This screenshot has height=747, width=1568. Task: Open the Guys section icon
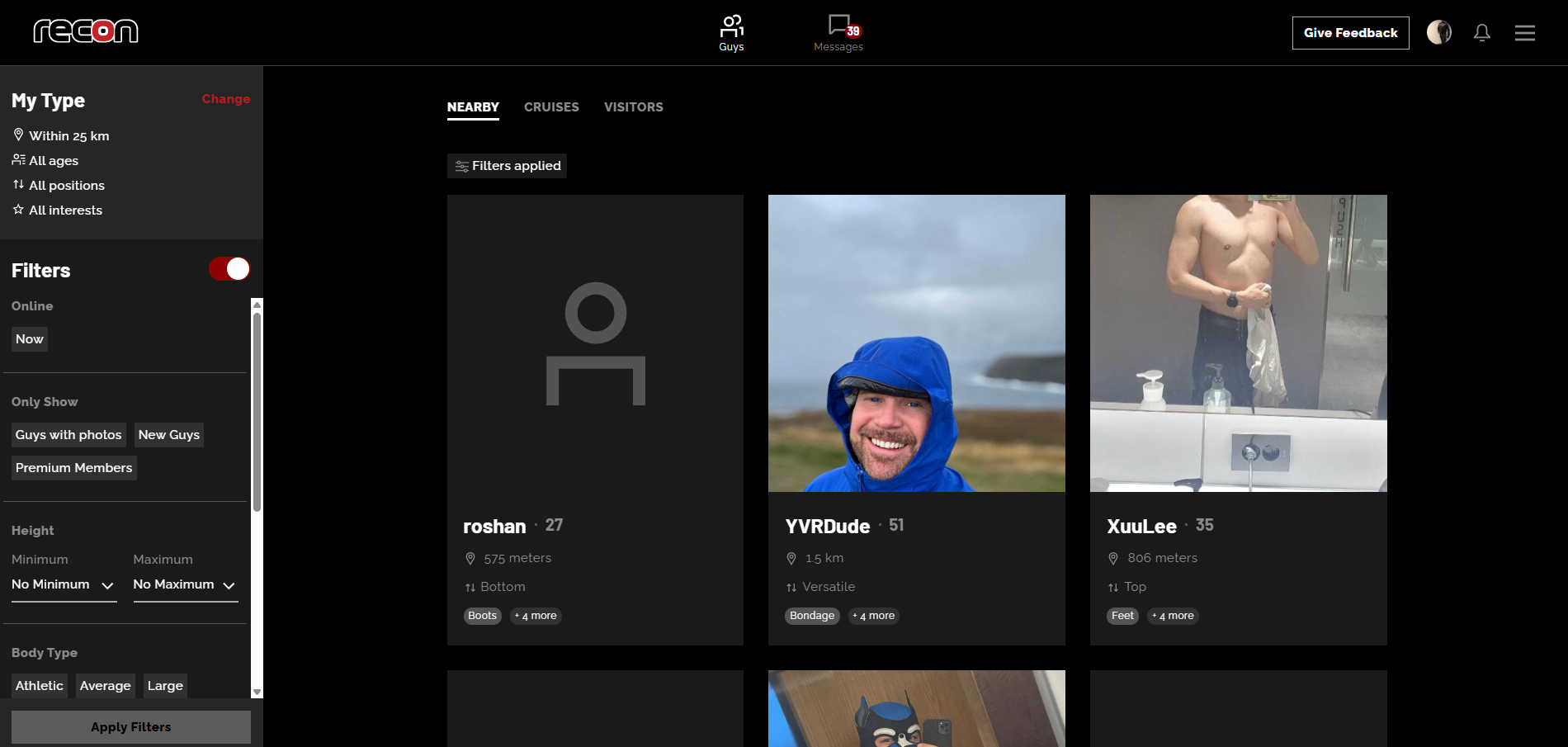pos(731,27)
